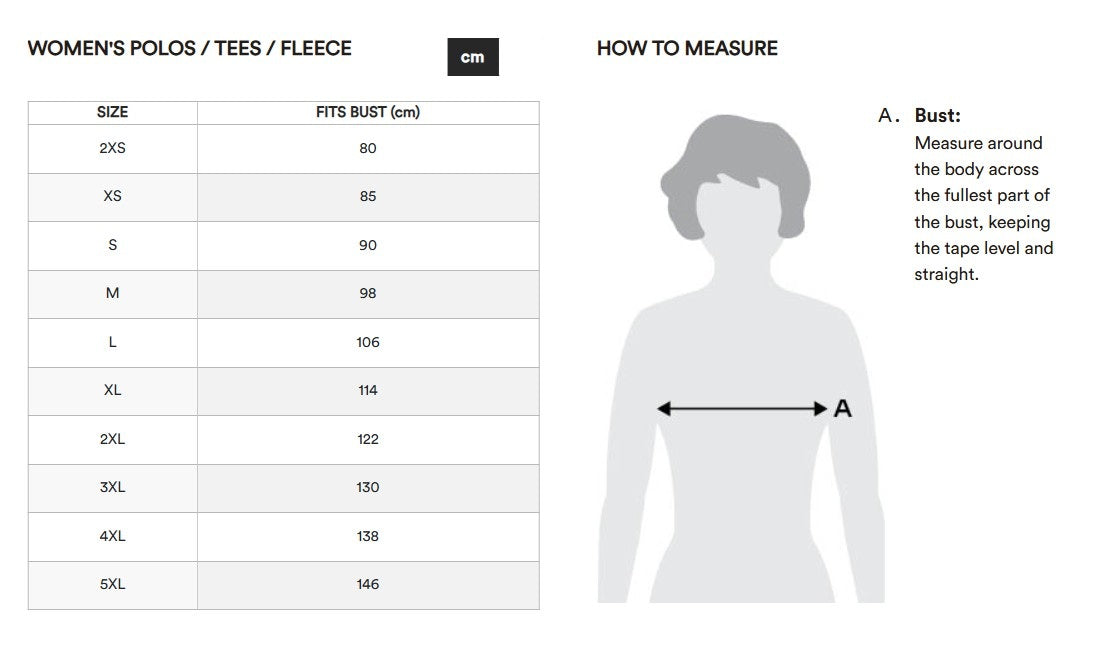Click the 138 bust value for 4XL
This screenshot has height=651, width=1107.
tap(368, 536)
